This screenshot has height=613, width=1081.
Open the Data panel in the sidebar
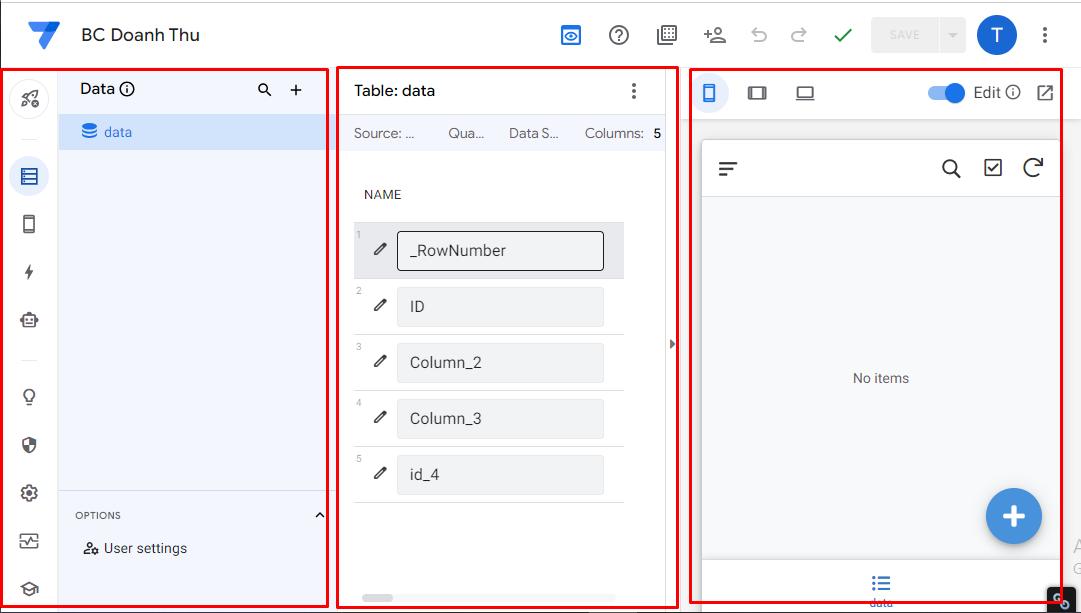tap(29, 176)
